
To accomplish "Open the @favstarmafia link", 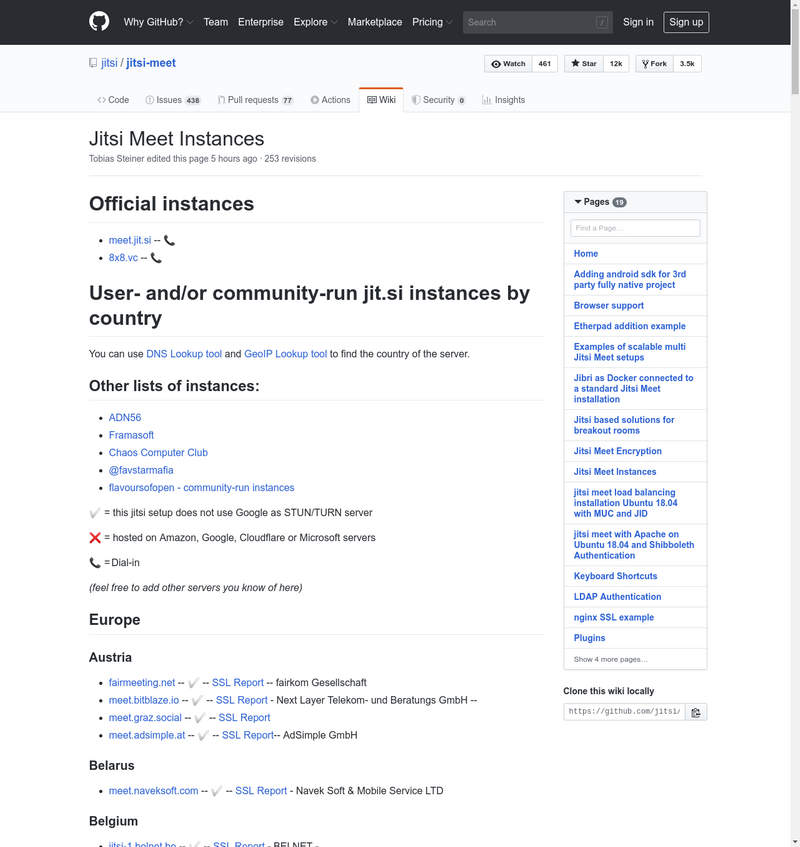I will click(x=141, y=470).
